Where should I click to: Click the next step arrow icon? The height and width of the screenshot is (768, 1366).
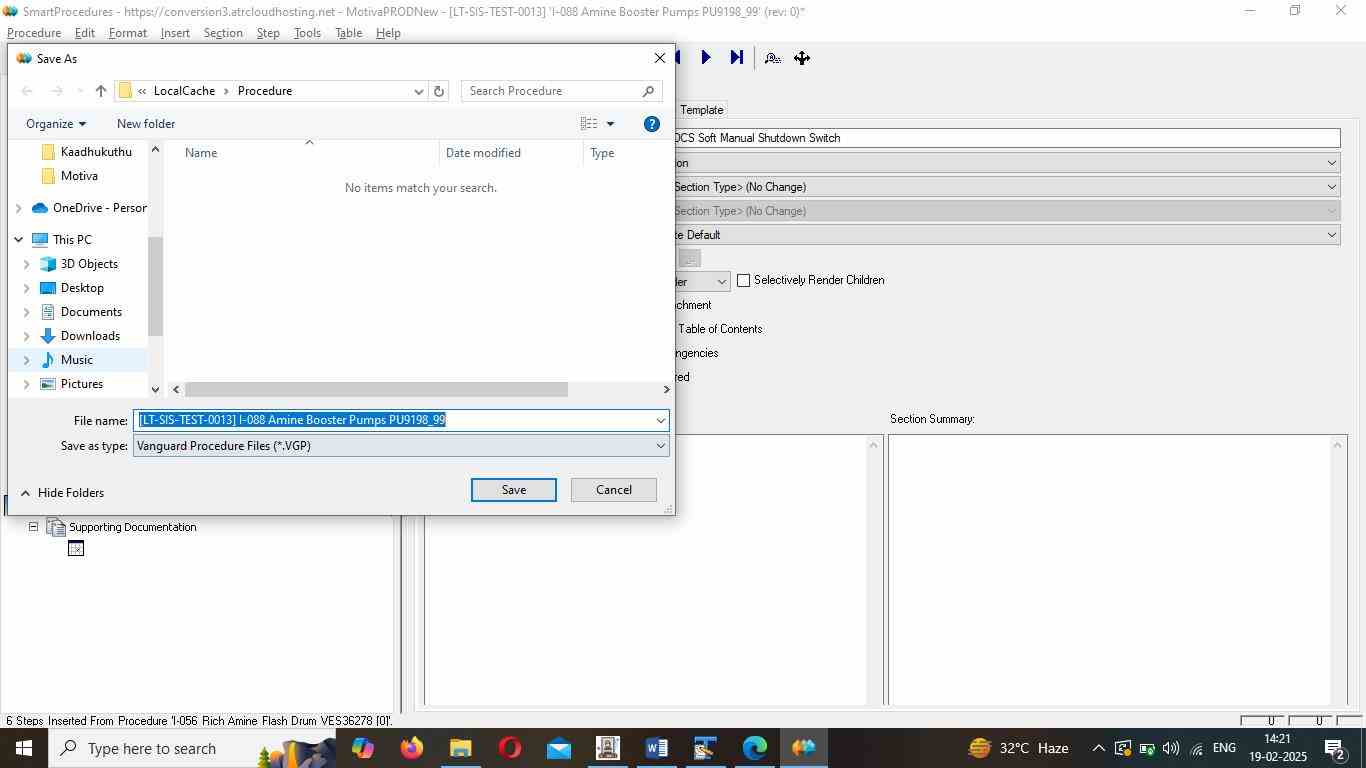pos(706,58)
